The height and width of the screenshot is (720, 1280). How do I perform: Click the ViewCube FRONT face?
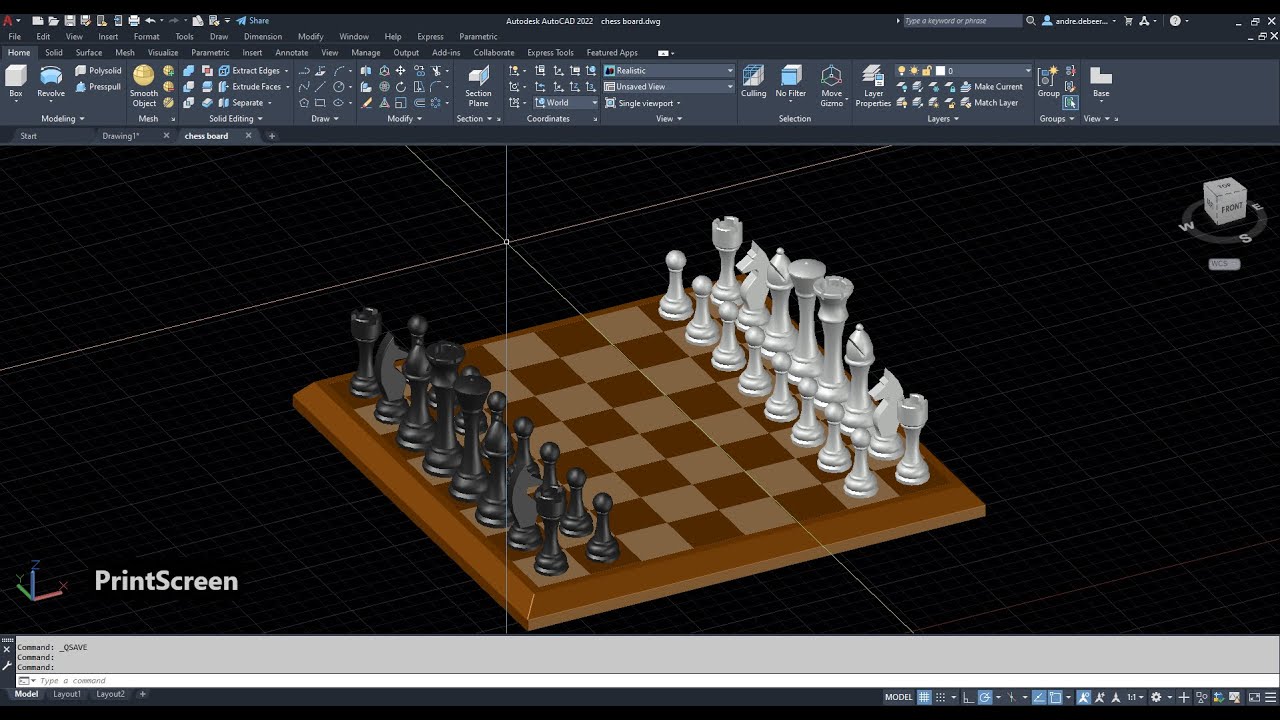click(x=1231, y=207)
